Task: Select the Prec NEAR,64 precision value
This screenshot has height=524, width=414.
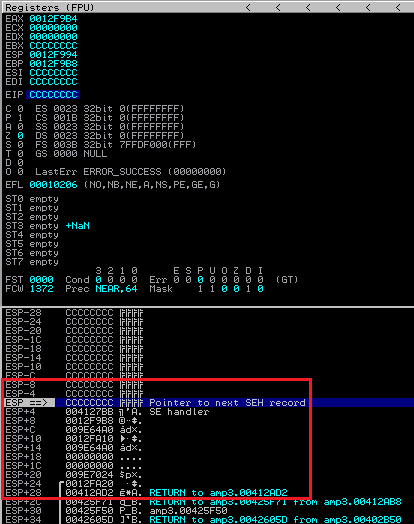Action: 116,289
